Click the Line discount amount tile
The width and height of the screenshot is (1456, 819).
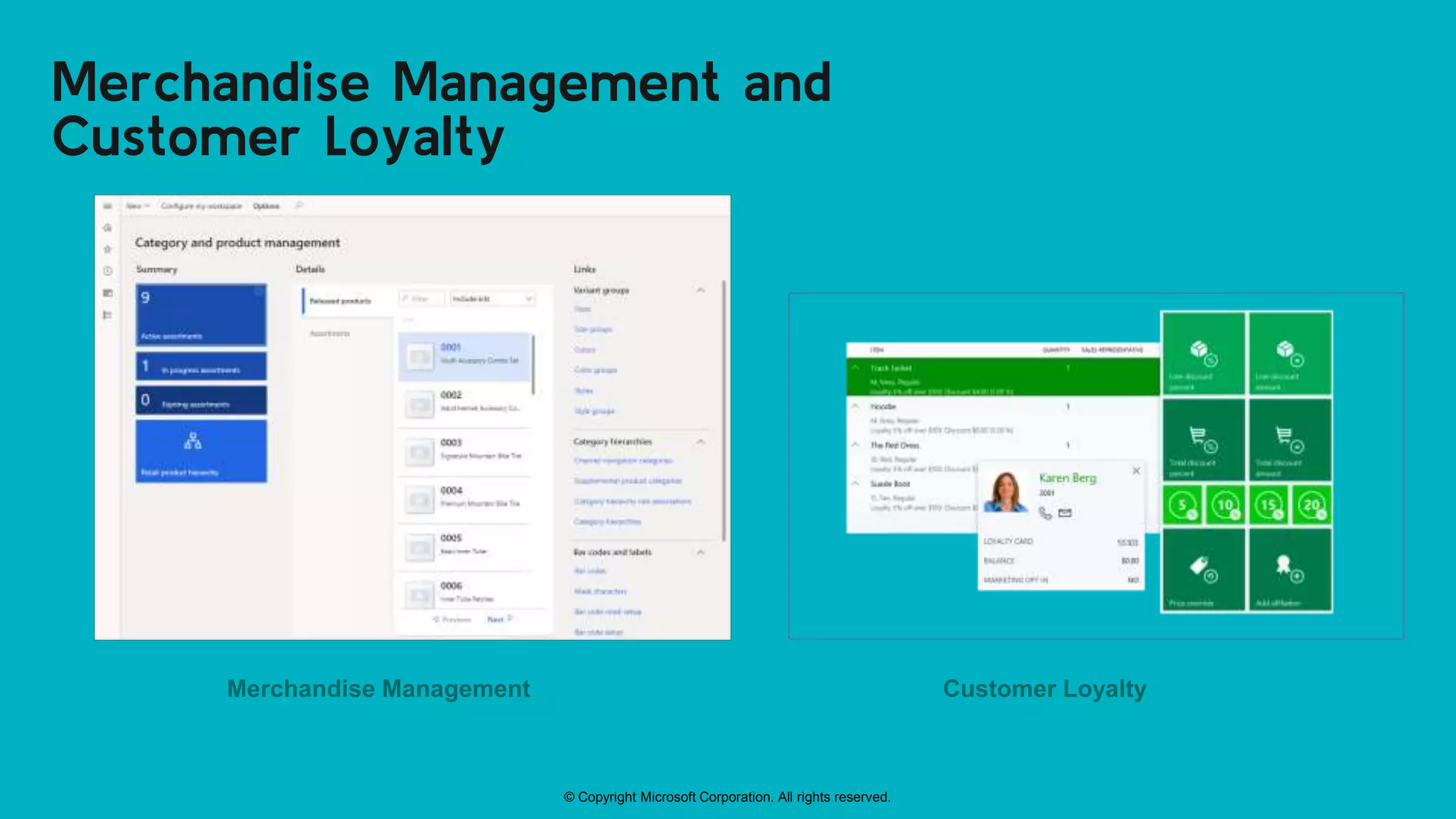point(1290,353)
